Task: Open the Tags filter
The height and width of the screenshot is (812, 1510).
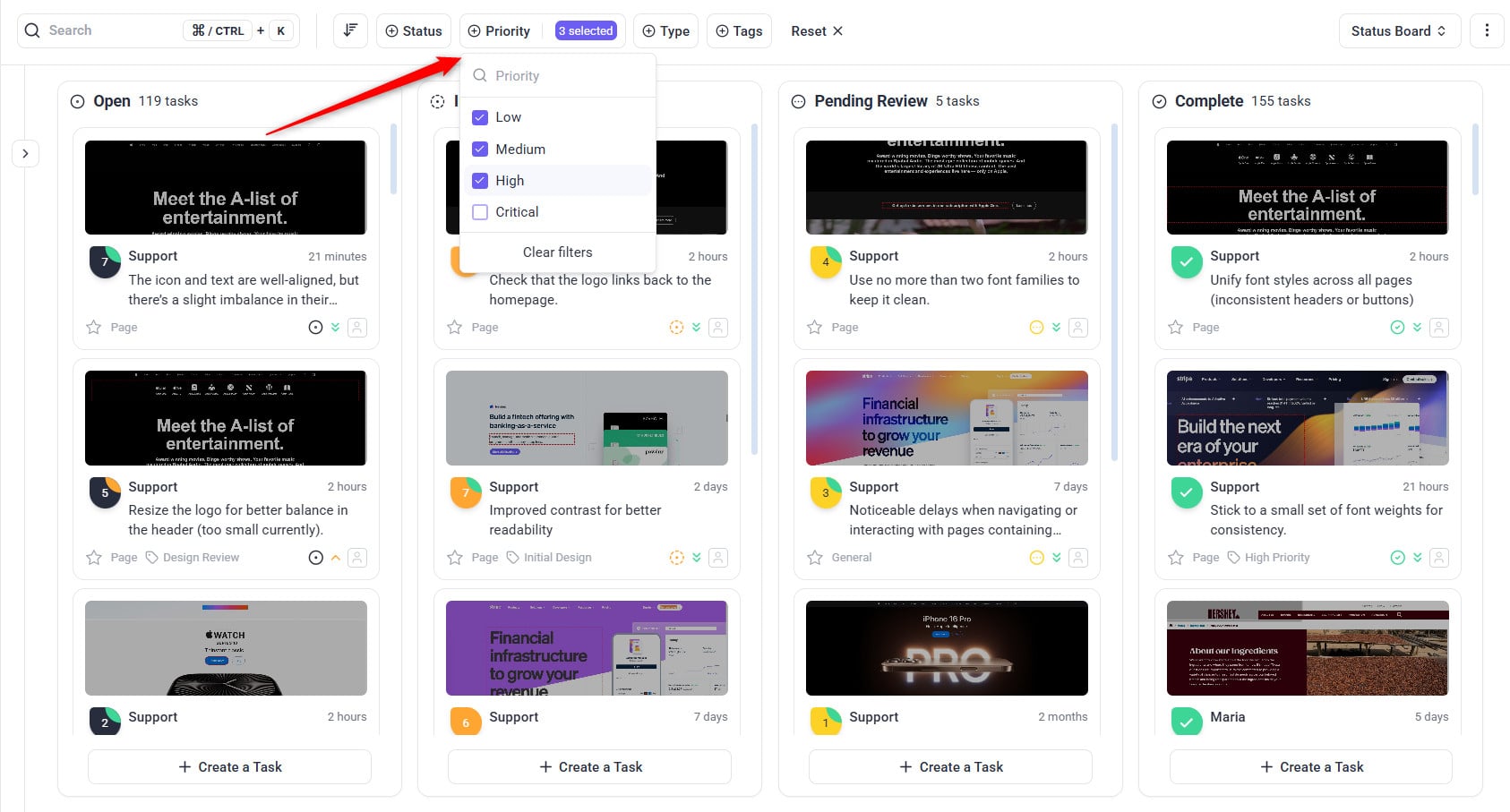Action: (739, 30)
